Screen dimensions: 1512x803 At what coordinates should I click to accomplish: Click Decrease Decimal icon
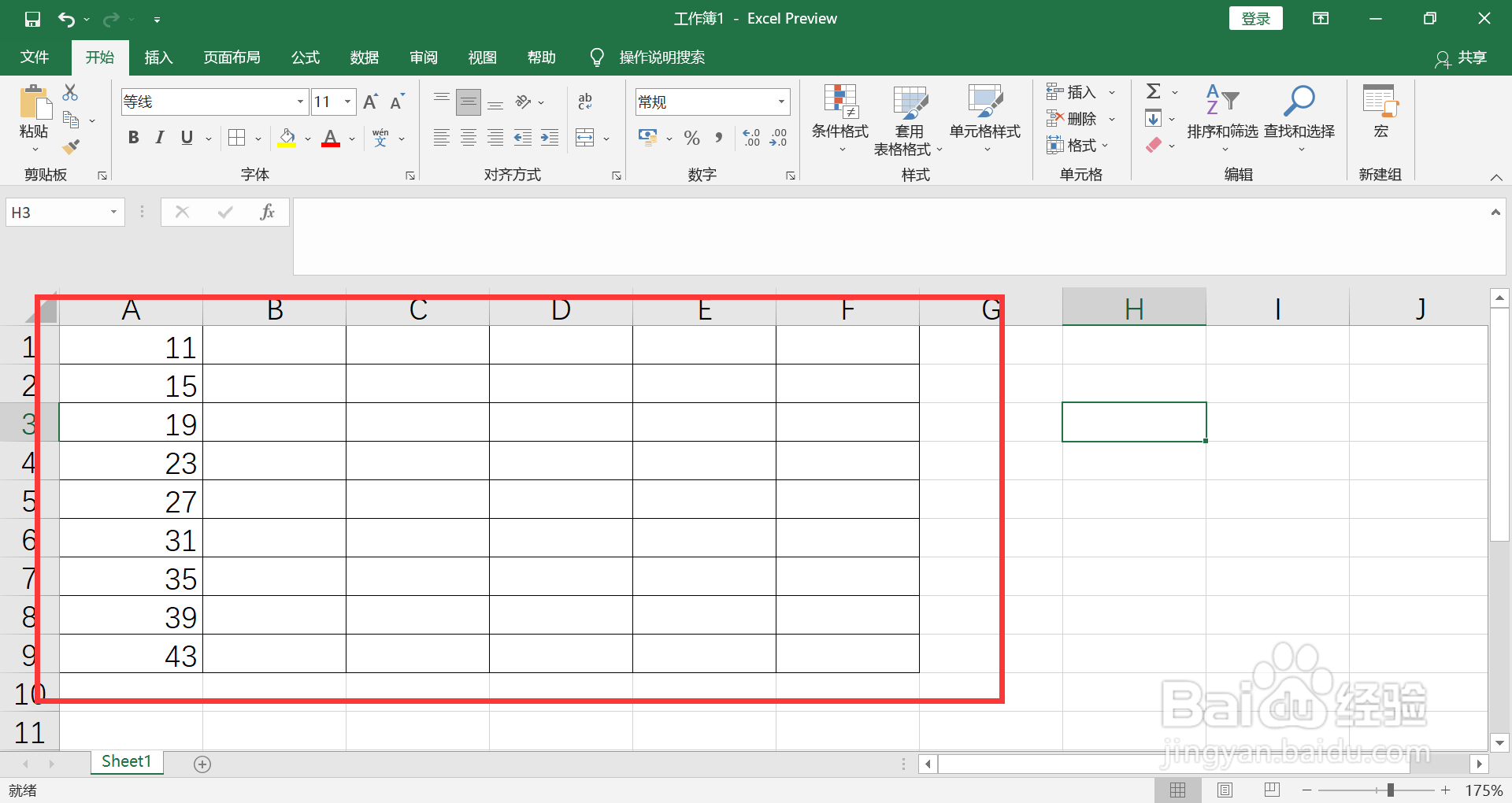778,138
